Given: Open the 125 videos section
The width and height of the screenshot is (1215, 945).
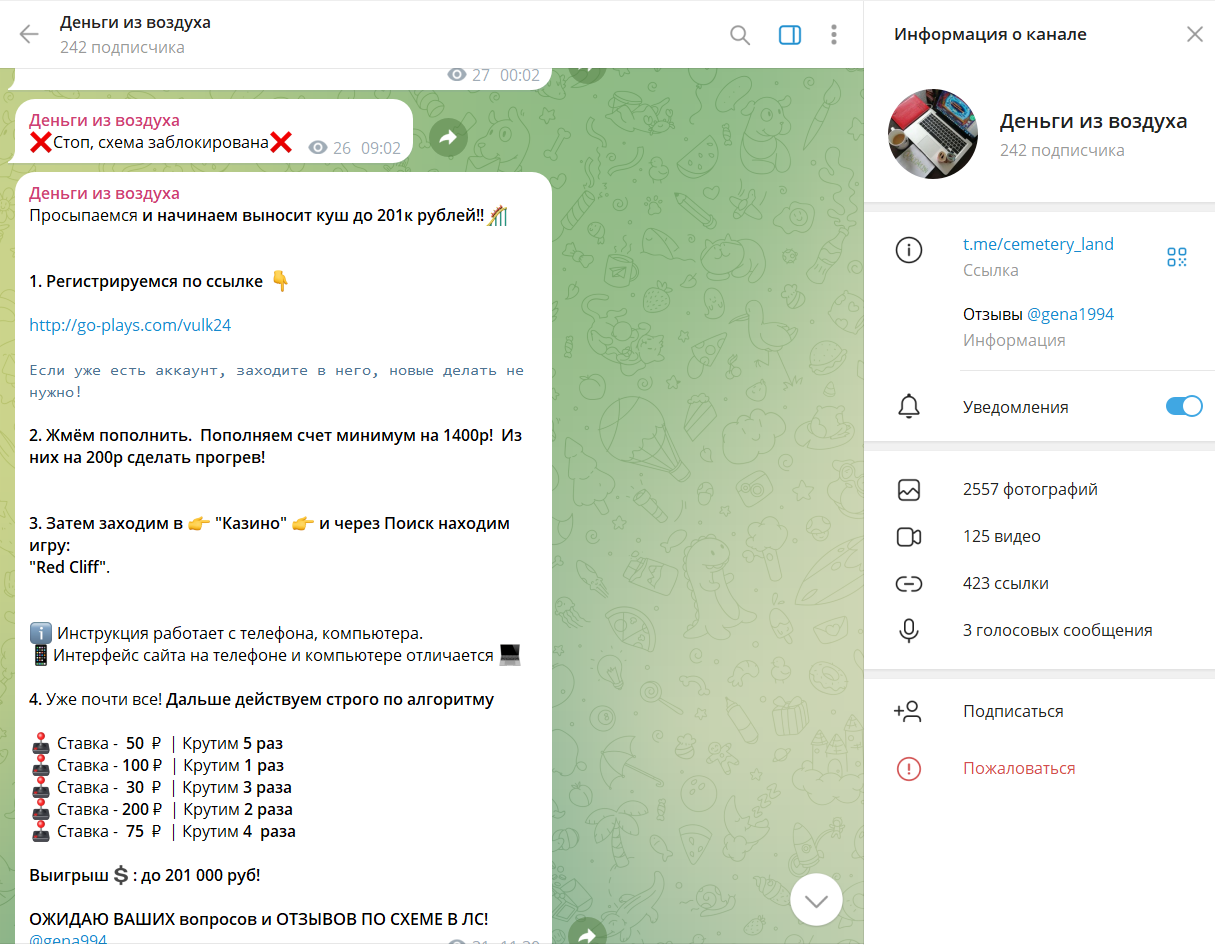Looking at the screenshot, I should coord(1039,537).
